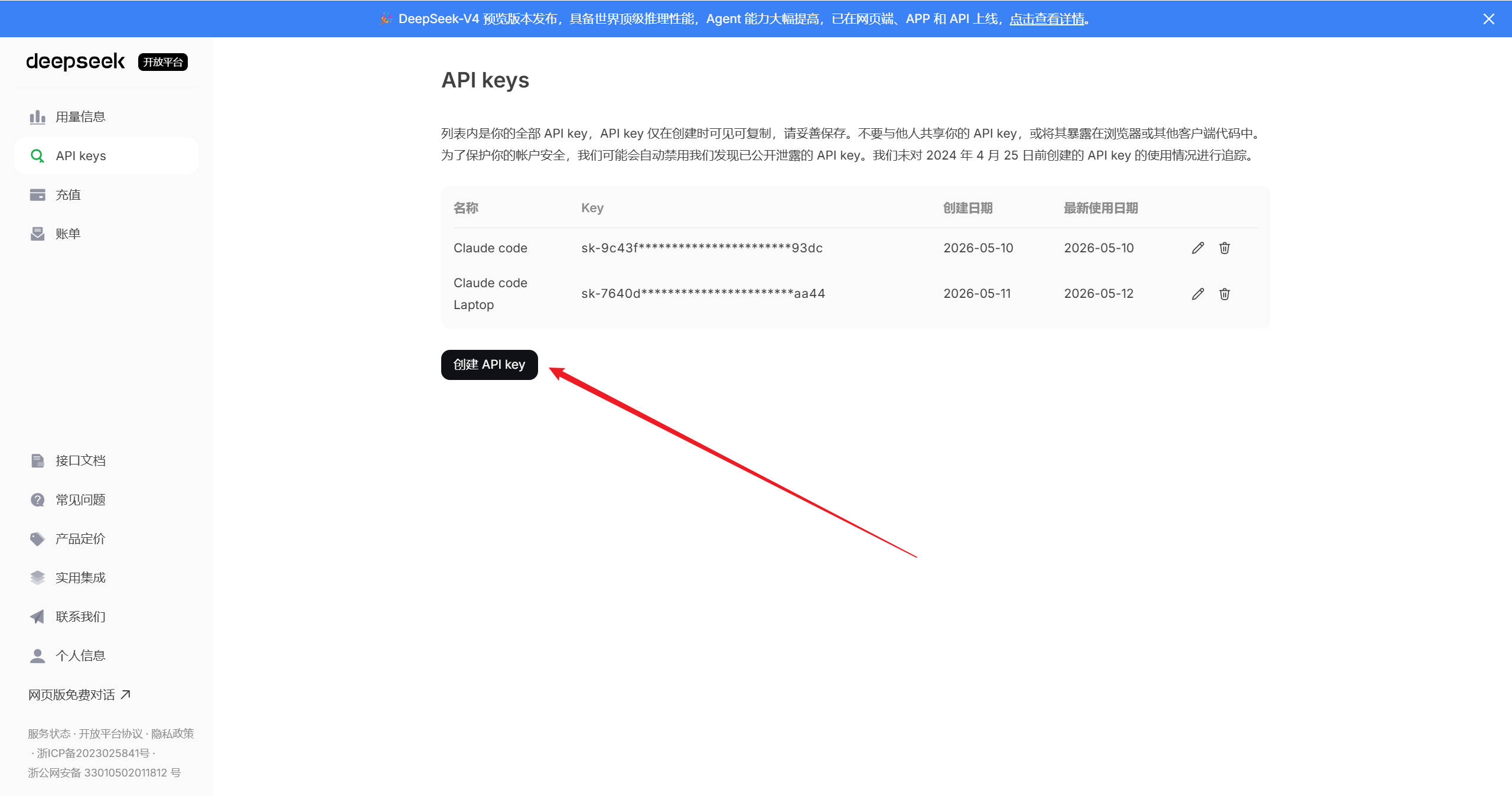This screenshot has width=1512, height=796.
Task: Click the first row name Claude code
Action: [490, 248]
